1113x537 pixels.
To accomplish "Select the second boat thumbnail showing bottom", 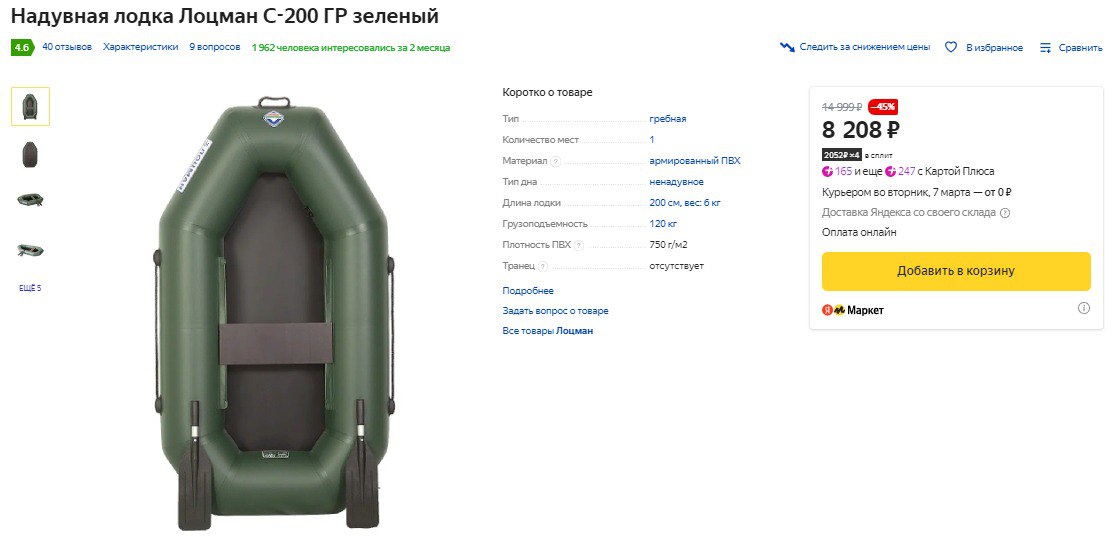I will click(x=30, y=154).
